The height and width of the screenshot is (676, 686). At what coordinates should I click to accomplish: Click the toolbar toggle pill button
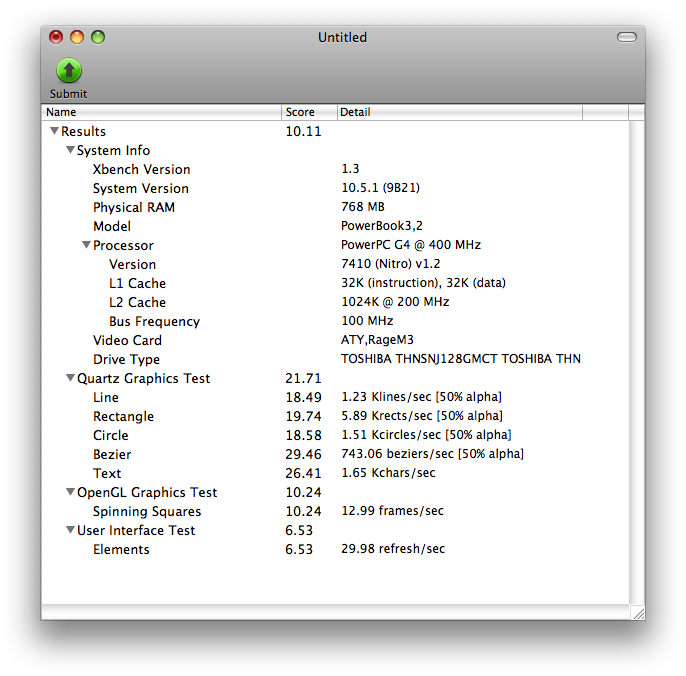click(626, 37)
